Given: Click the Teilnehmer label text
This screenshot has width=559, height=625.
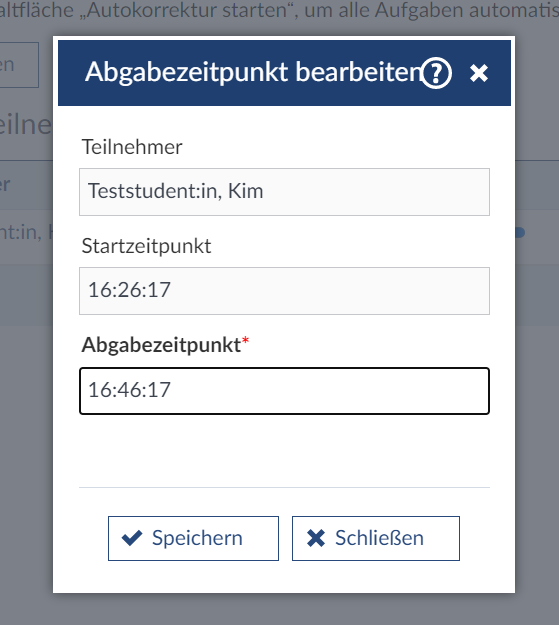Looking at the screenshot, I should (132, 147).
